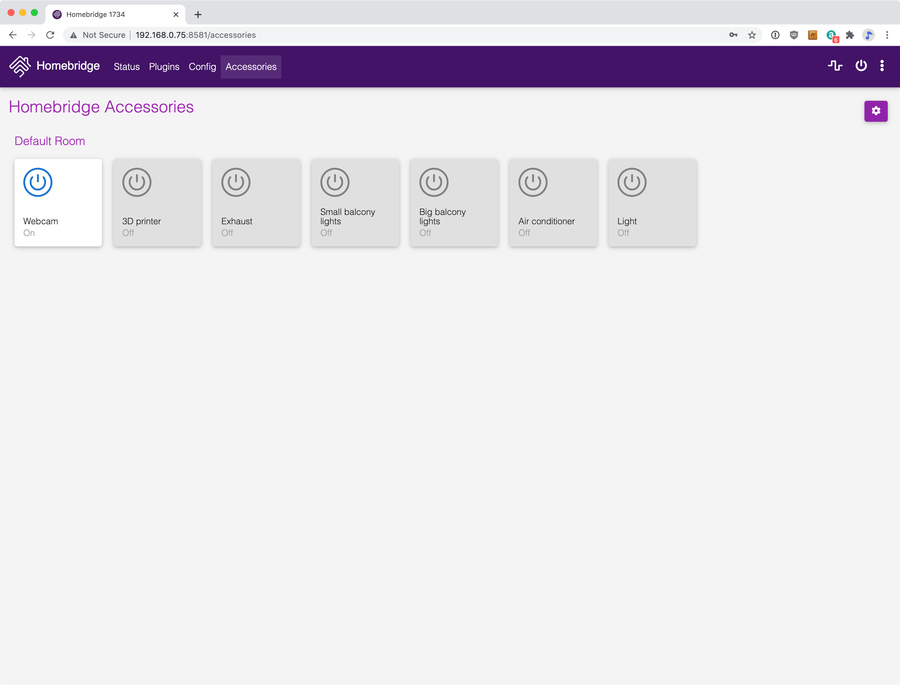Go back in browser history
The image size is (900, 685).
point(13,35)
